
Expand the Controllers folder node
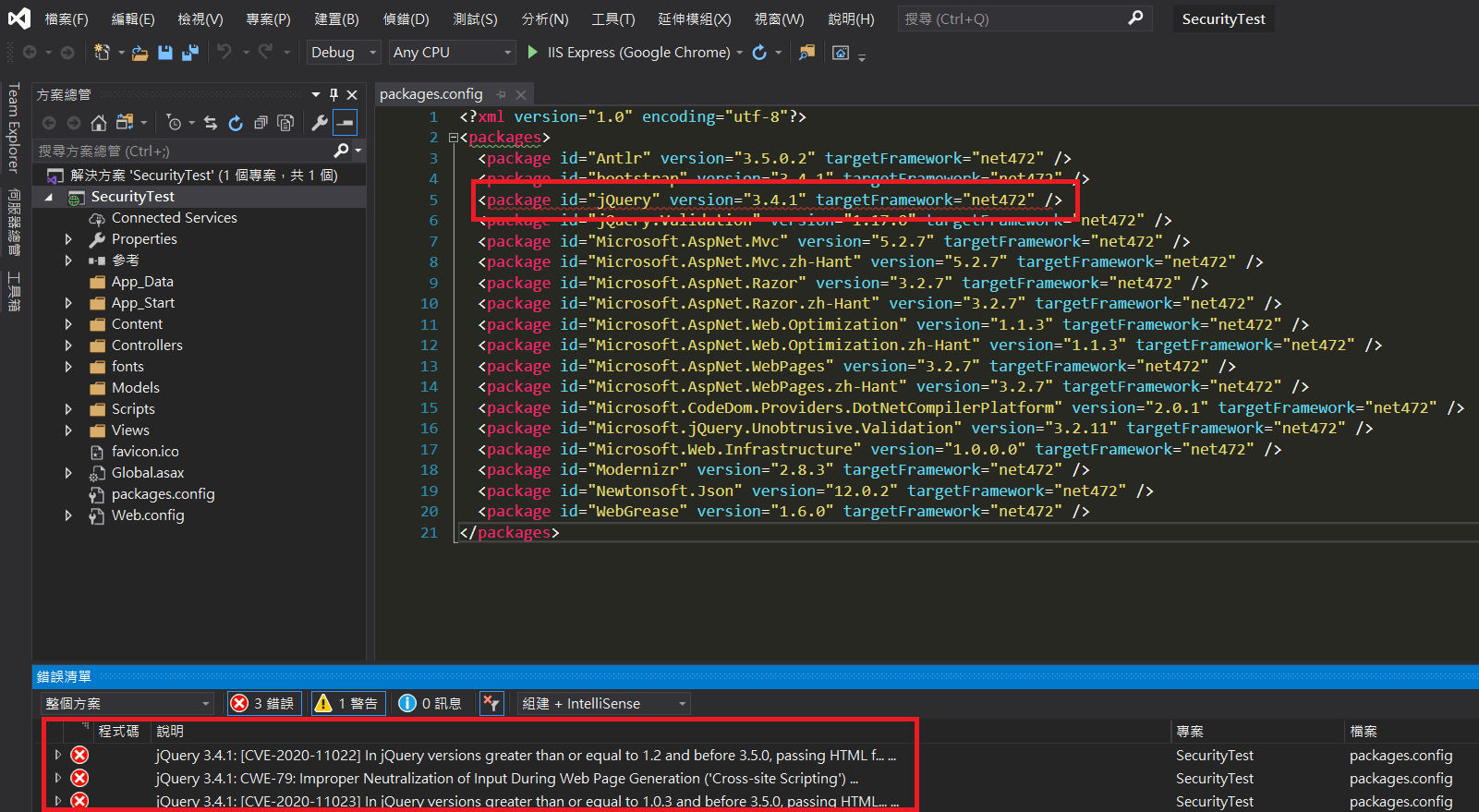(x=68, y=345)
